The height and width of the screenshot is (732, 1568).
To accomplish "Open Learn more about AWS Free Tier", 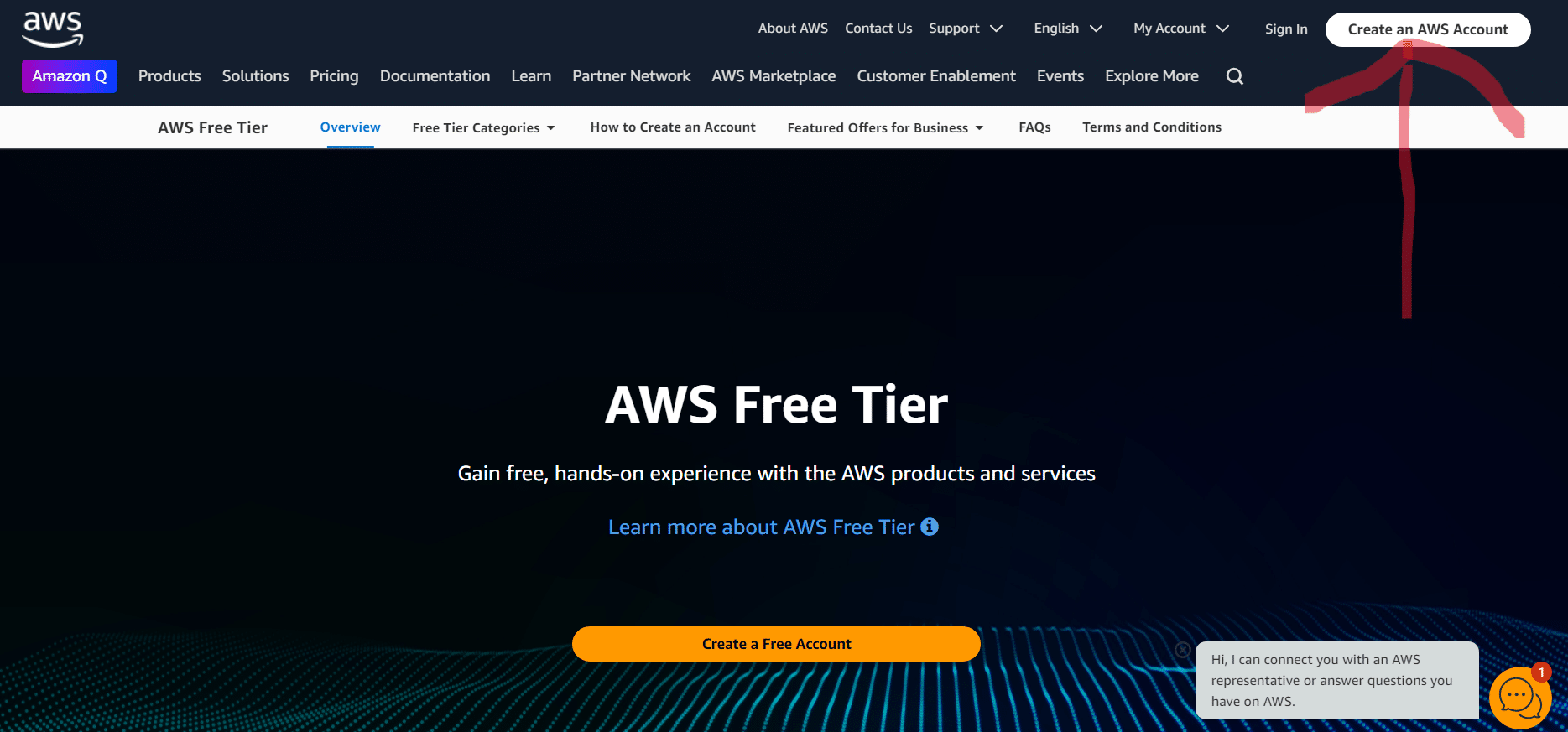I will click(x=761, y=527).
